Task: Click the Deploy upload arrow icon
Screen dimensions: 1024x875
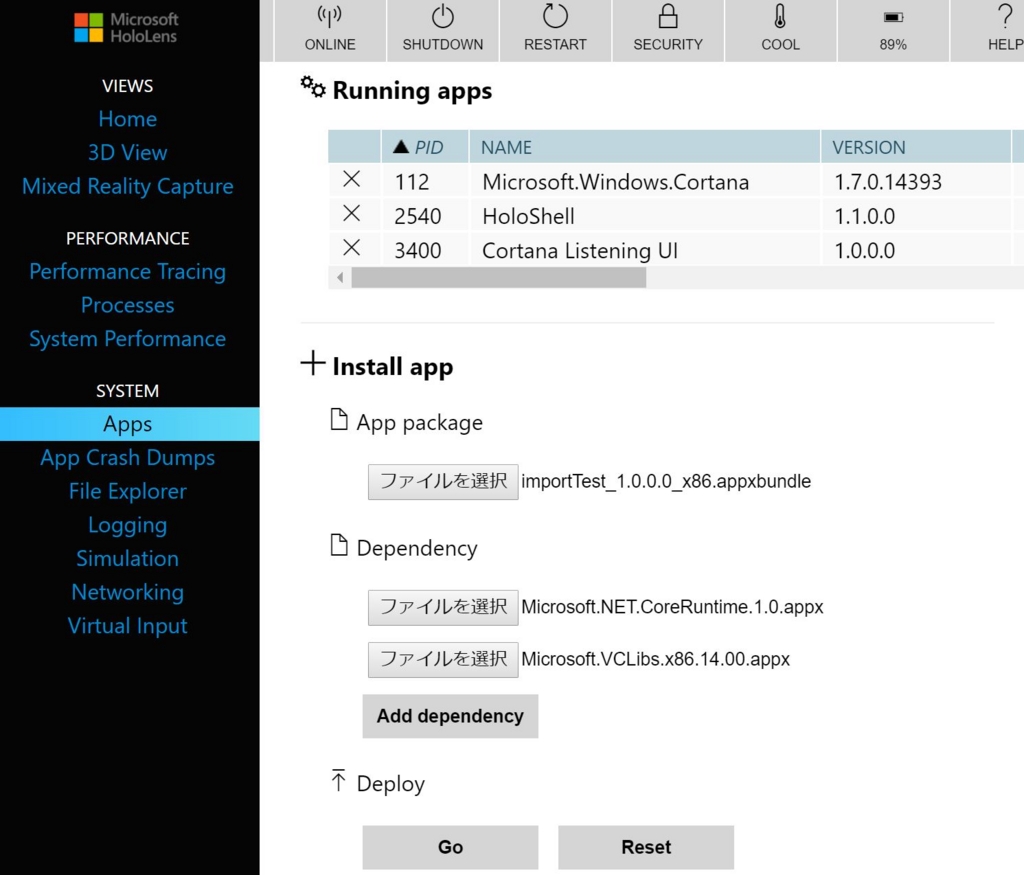Action: click(338, 780)
